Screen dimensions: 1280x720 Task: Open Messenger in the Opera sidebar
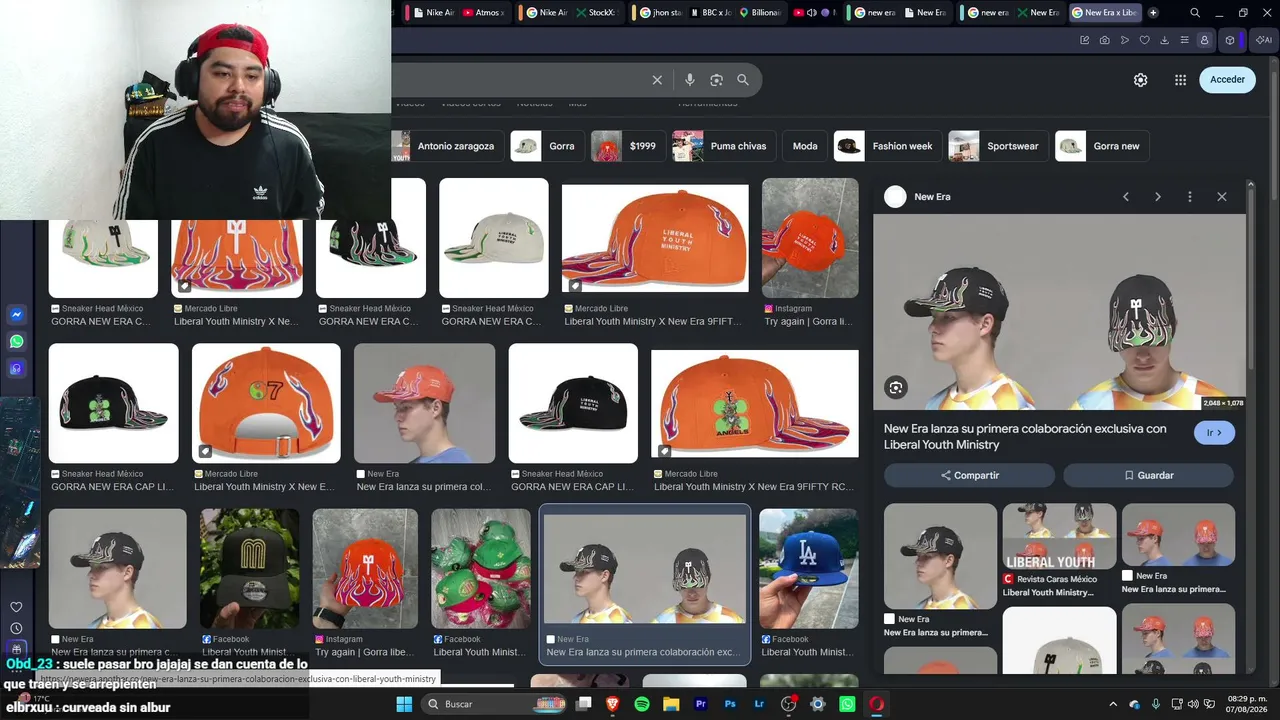tap(16, 315)
